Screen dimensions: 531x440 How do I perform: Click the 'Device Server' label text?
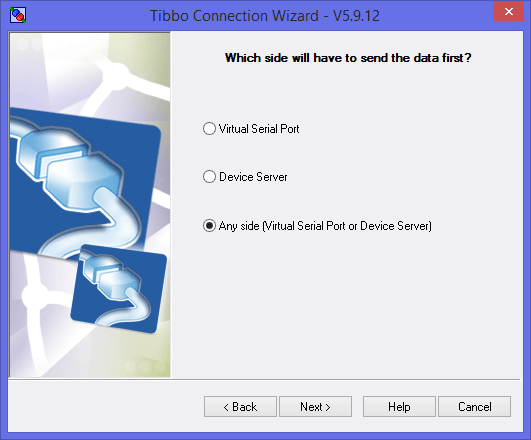coord(253,177)
